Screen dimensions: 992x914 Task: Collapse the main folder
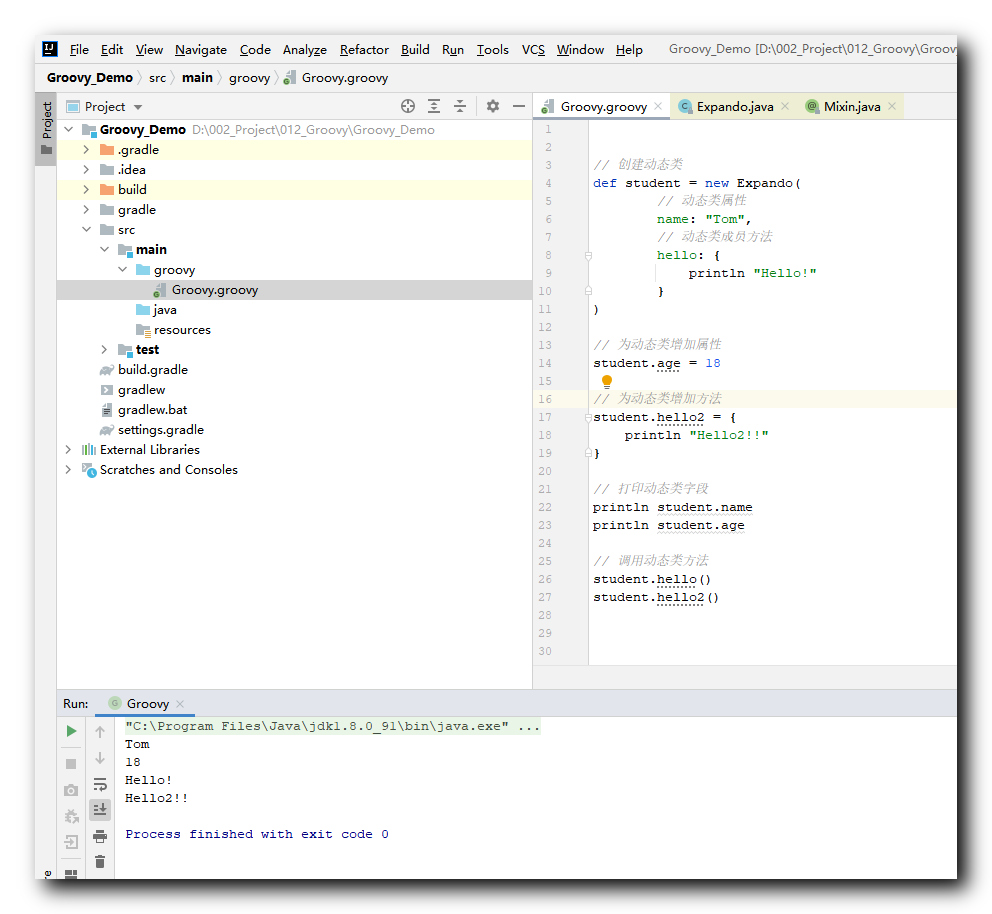104,250
